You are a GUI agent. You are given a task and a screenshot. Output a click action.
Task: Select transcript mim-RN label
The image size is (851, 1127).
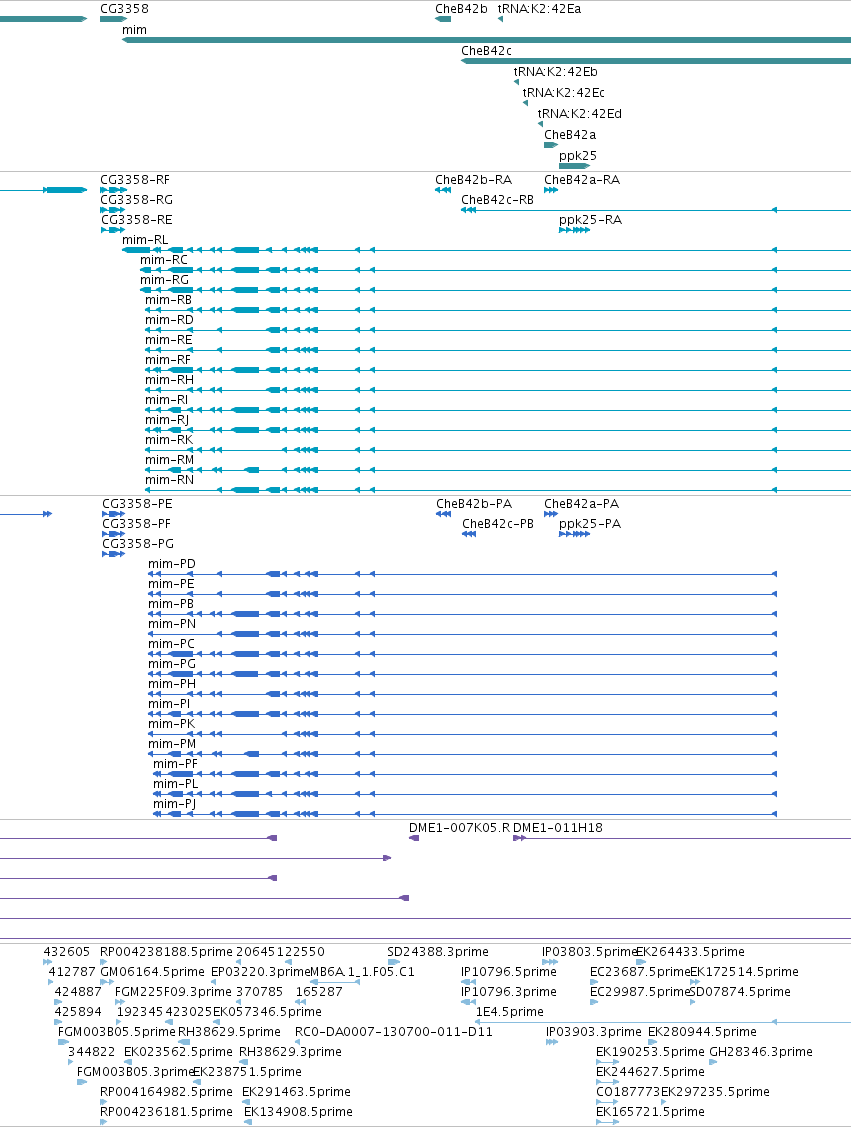click(170, 480)
